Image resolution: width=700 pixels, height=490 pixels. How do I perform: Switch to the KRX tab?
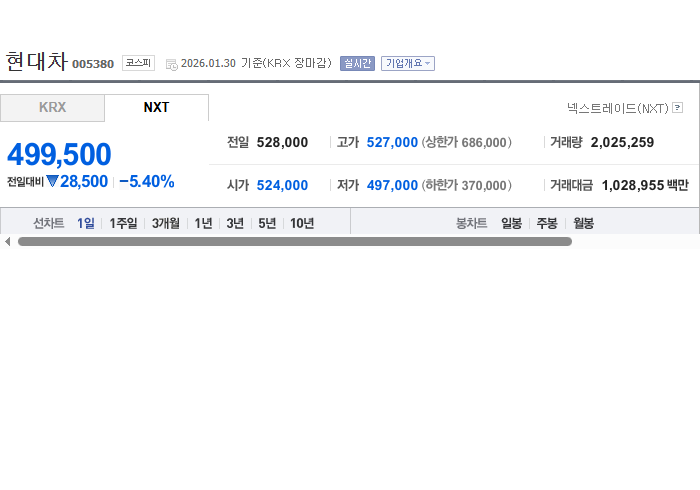pyautogui.click(x=52, y=108)
